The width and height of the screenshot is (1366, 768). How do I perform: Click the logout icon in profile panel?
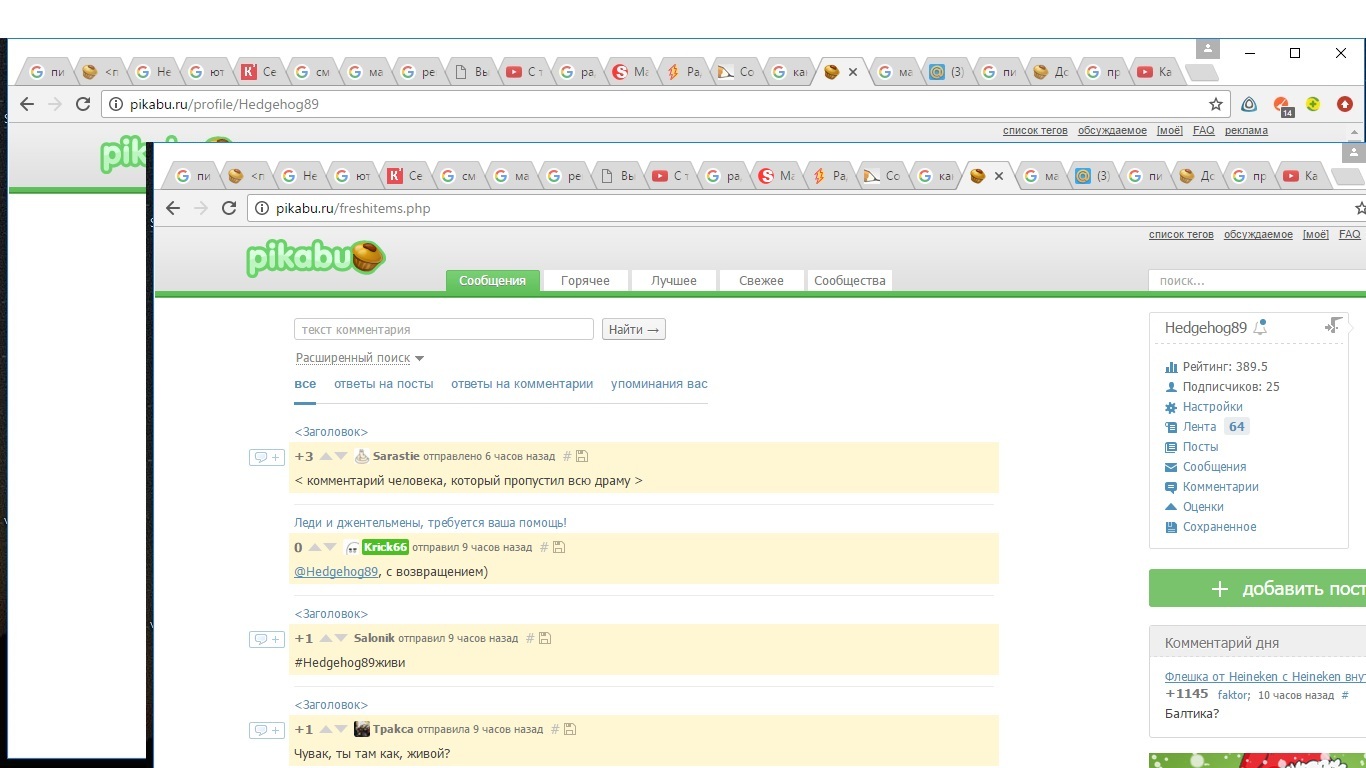1334,325
